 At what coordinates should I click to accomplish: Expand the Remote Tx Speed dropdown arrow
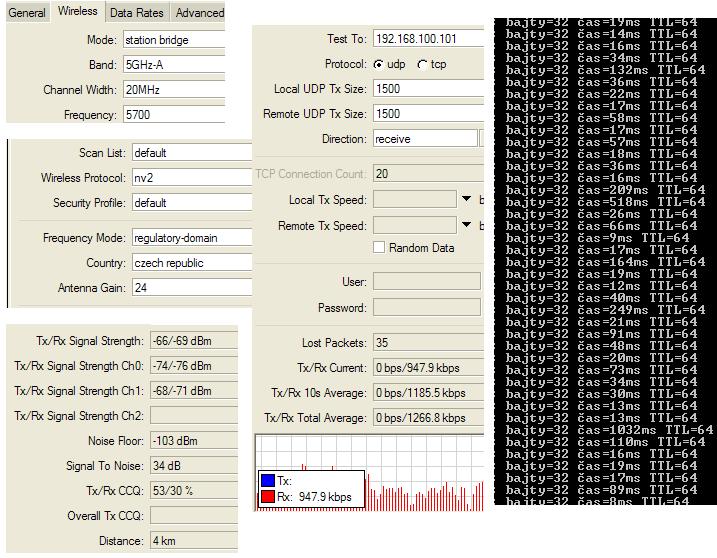coord(466,225)
